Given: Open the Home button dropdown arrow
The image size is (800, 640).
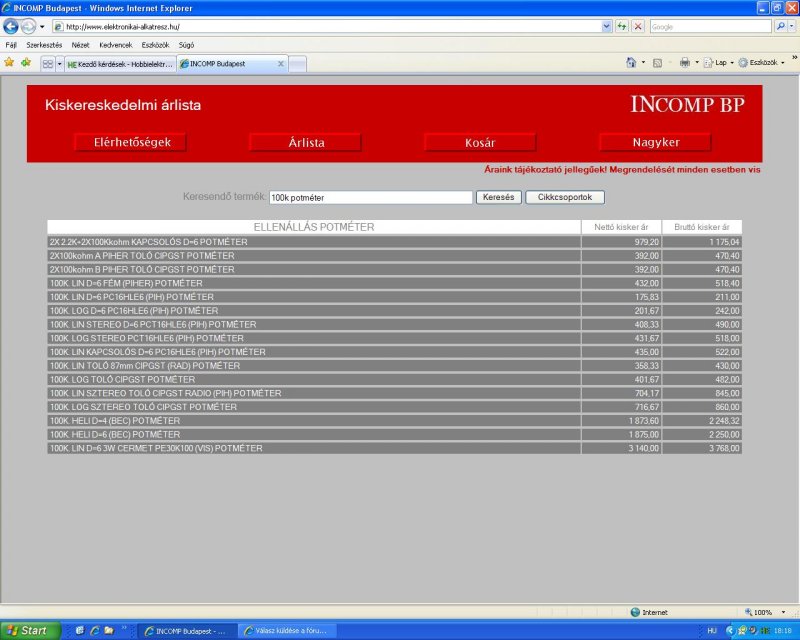Looking at the screenshot, I should tap(643, 63).
